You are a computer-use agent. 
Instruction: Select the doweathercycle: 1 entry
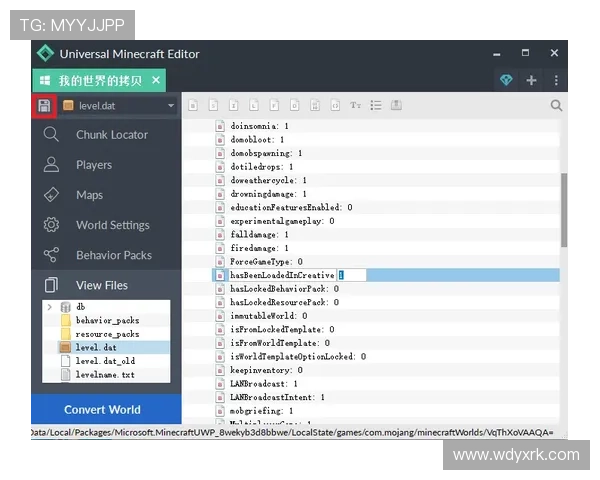pos(268,180)
